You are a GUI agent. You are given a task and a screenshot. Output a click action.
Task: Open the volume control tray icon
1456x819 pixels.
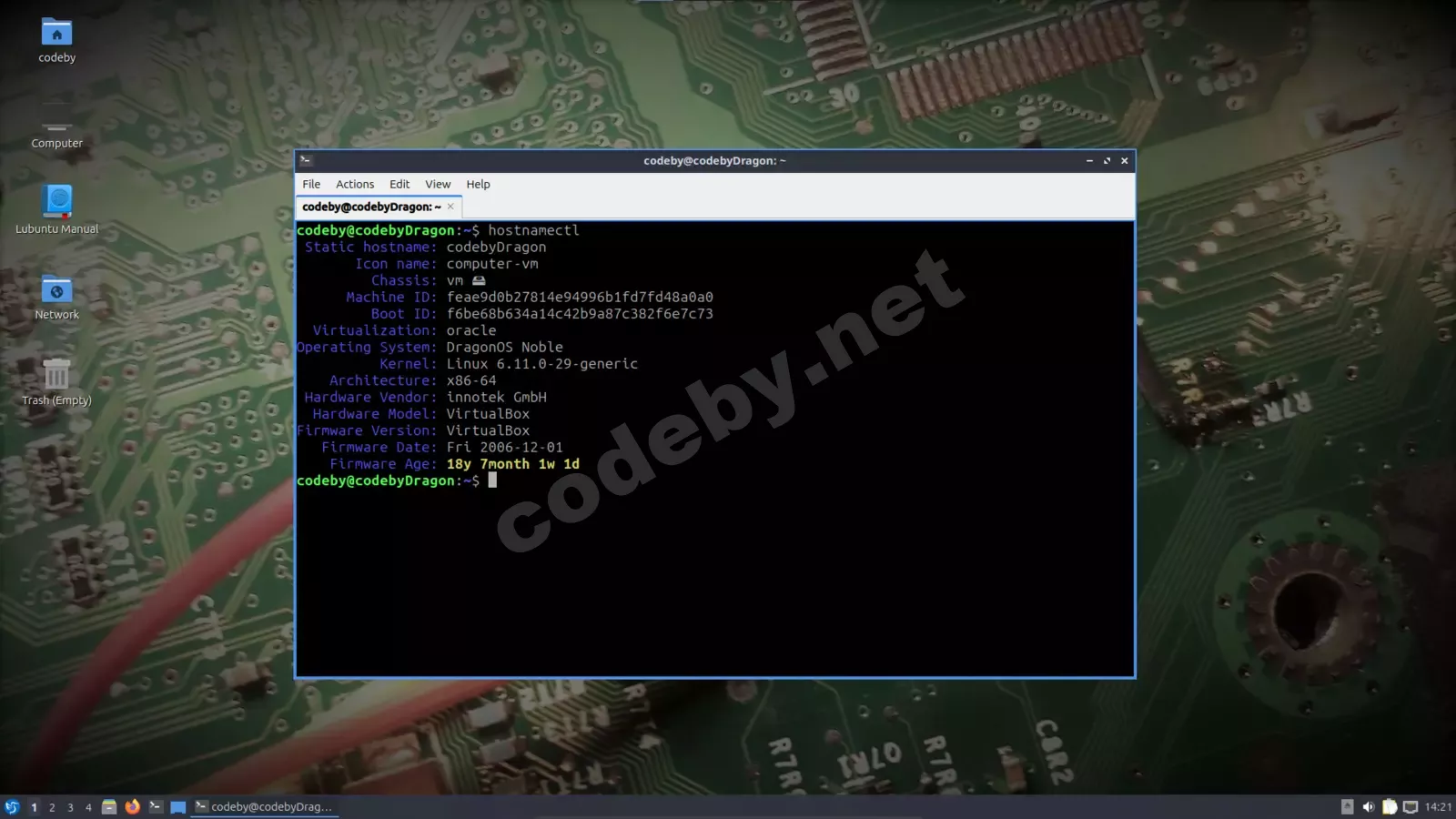(x=1369, y=807)
